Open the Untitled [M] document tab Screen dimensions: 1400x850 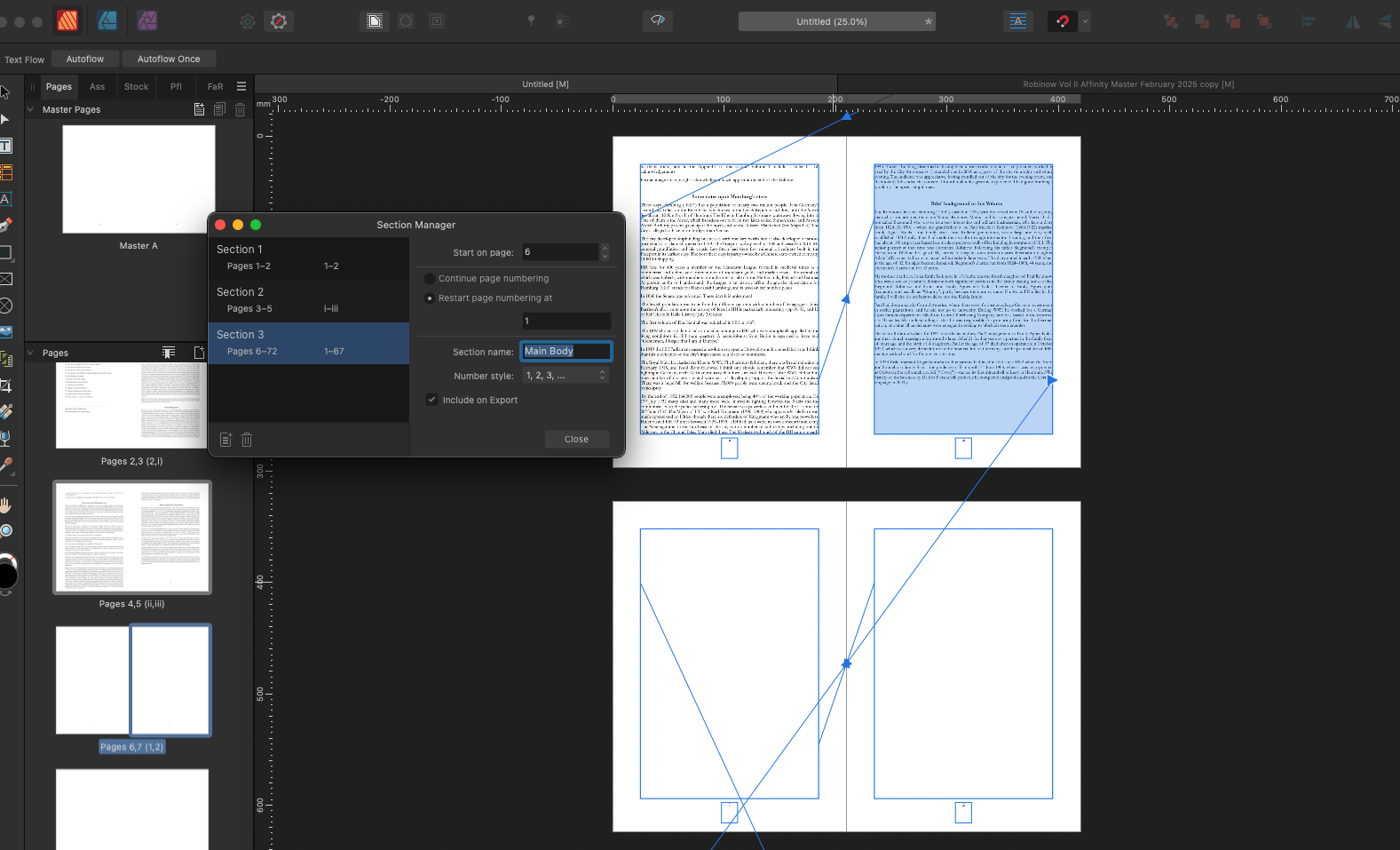click(545, 84)
